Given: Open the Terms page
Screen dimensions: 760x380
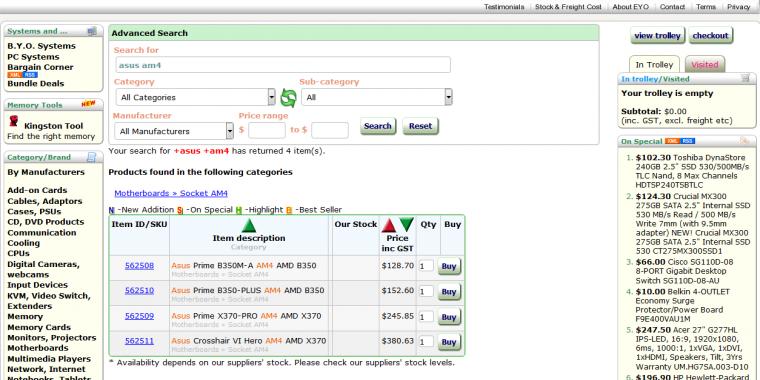Looking at the screenshot, I should 706,7.
